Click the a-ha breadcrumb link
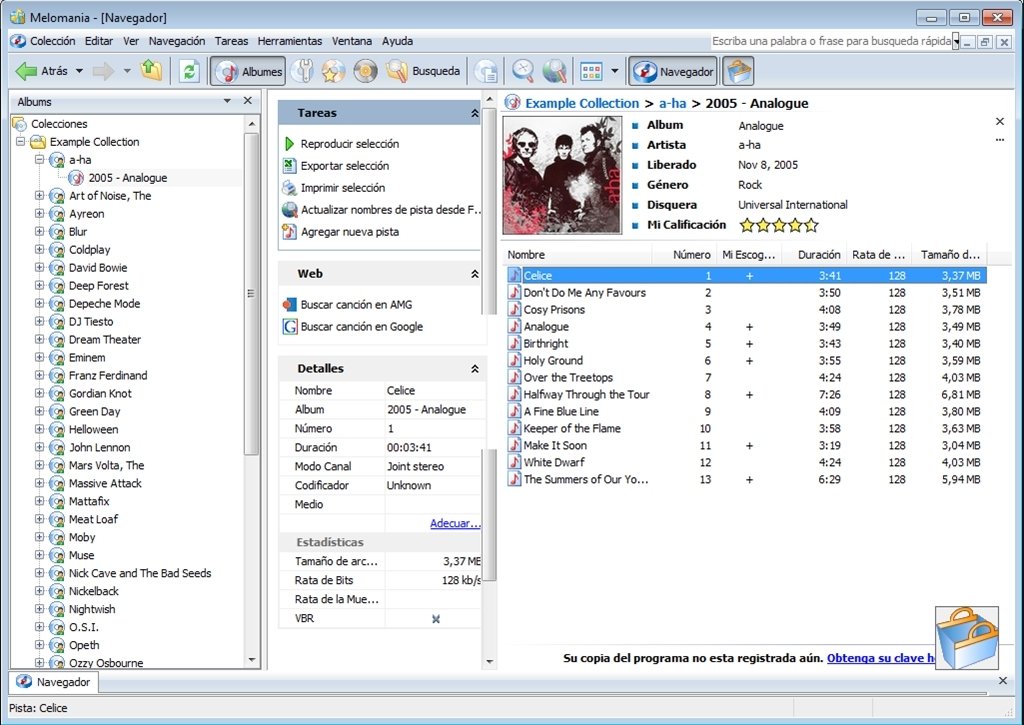 coord(672,103)
